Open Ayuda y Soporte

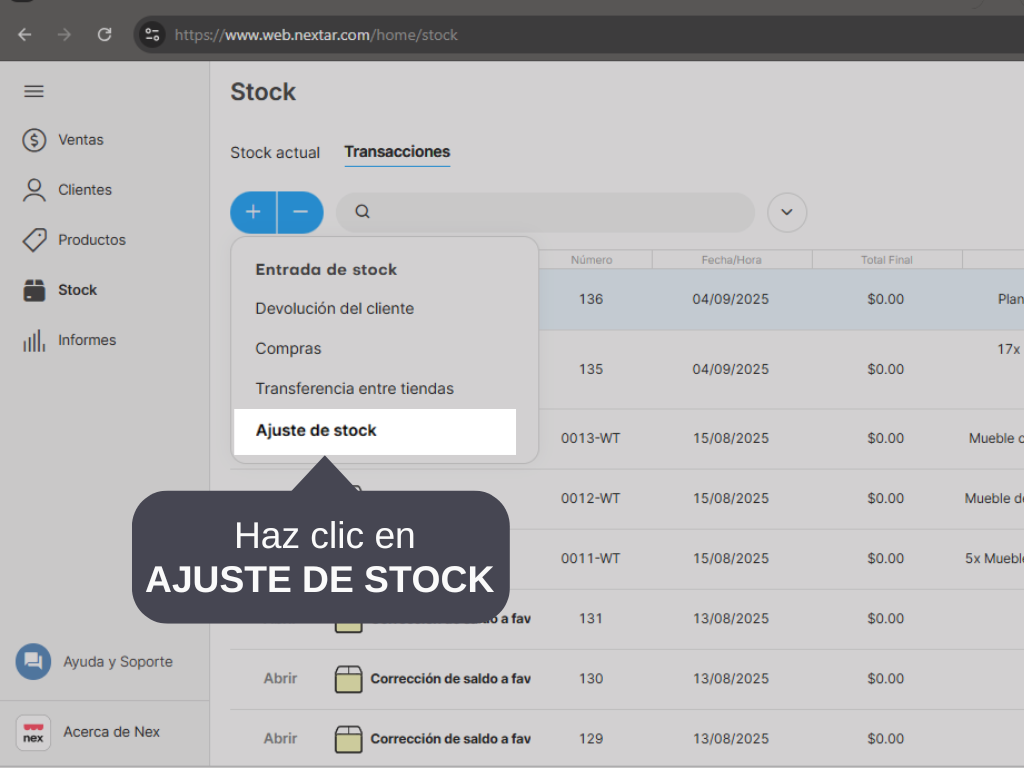pyautogui.click(x=118, y=662)
